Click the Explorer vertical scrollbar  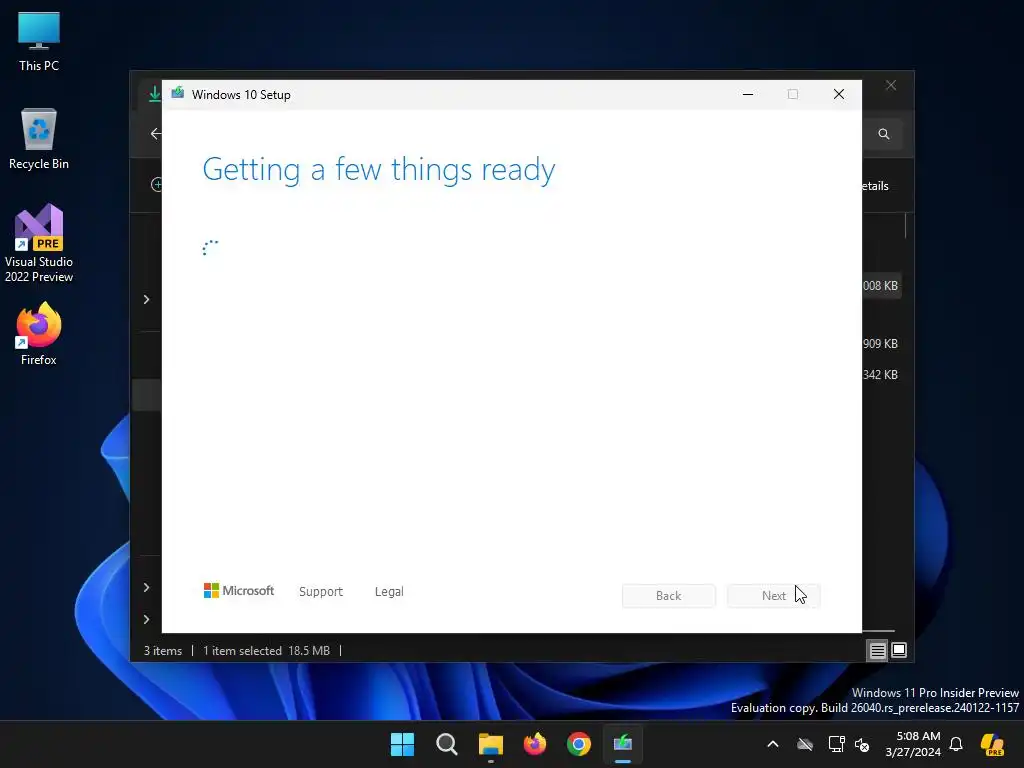click(x=906, y=226)
